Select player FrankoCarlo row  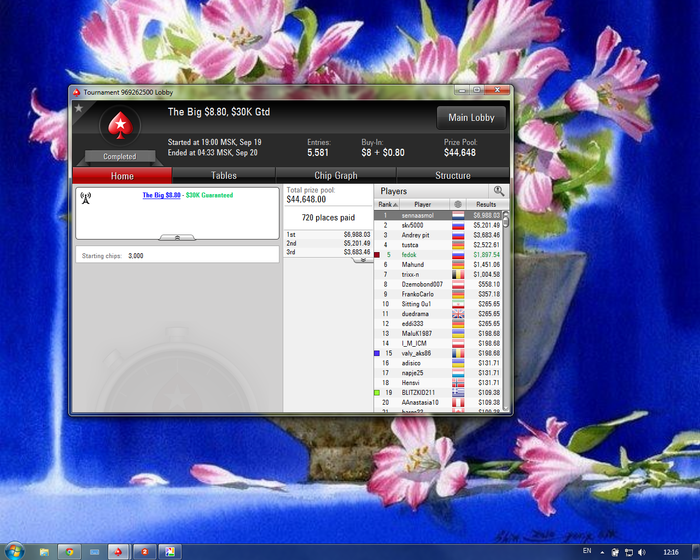pos(438,294)
